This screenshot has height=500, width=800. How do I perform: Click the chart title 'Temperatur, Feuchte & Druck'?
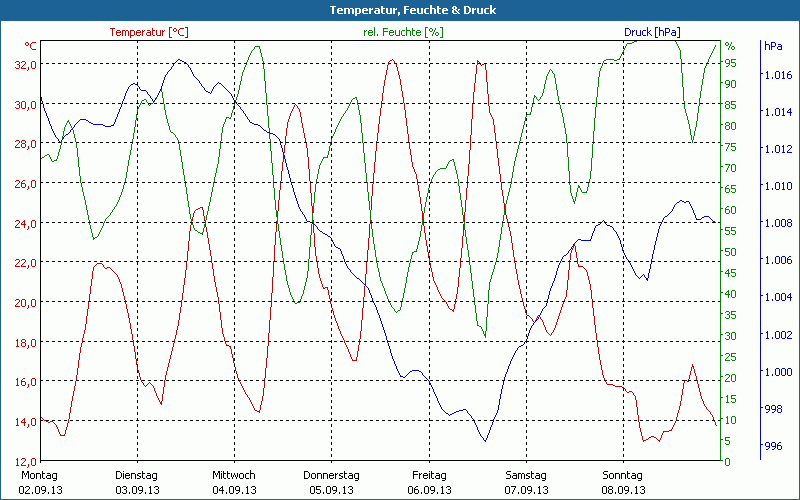400,10
